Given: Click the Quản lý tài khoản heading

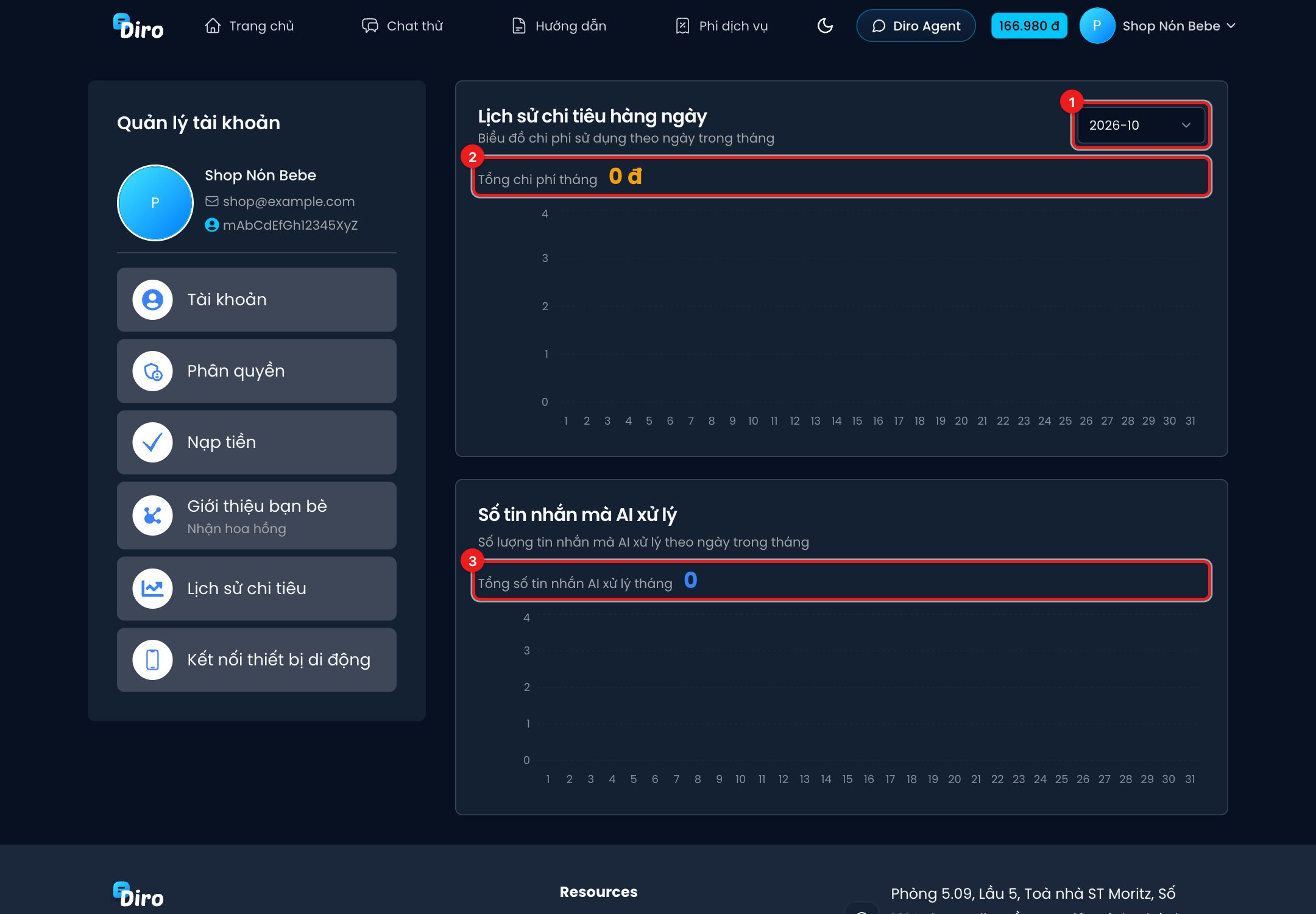Looking at the screenshot, I should (x=199, y=122).
